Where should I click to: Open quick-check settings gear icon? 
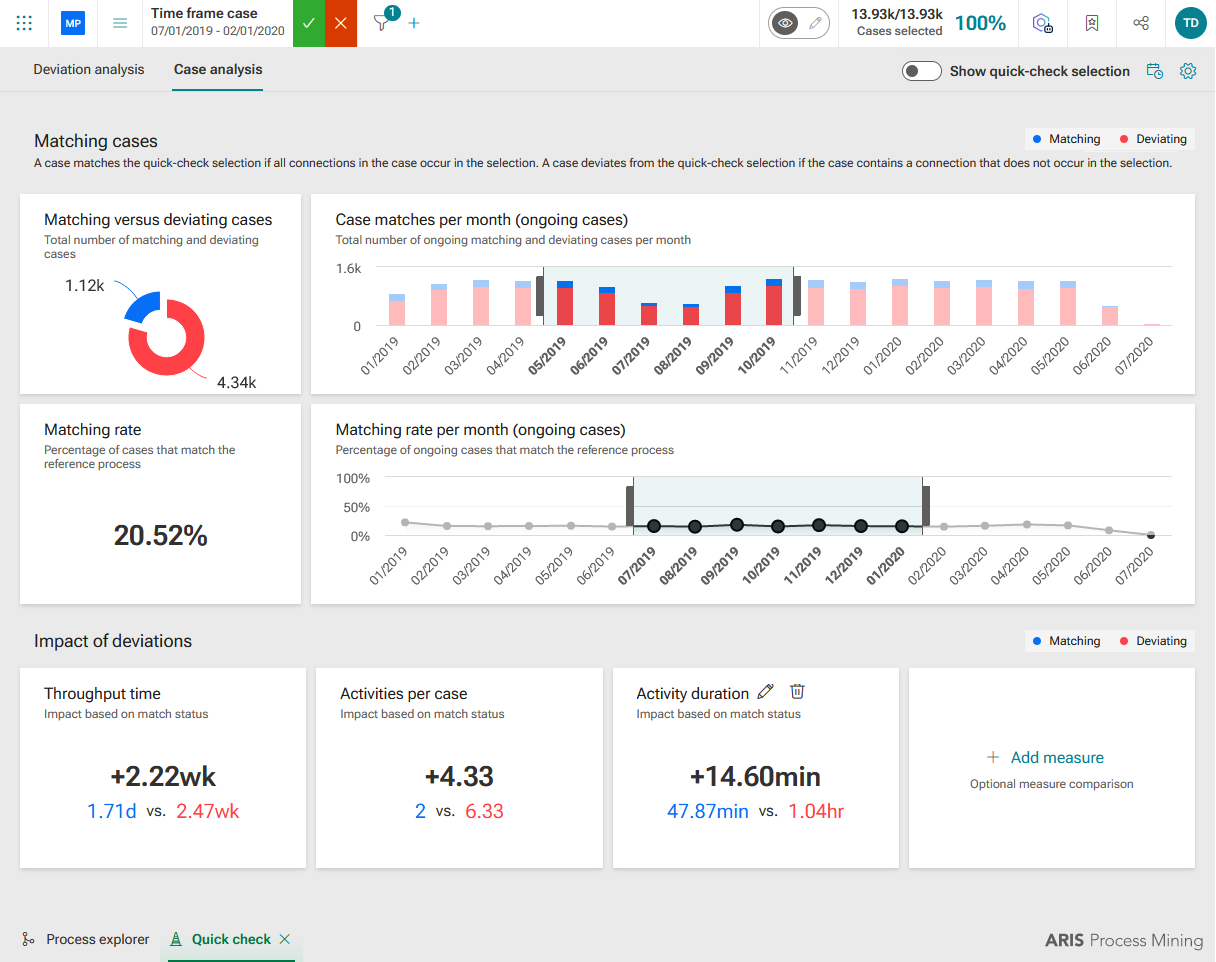pos(1188,71)
